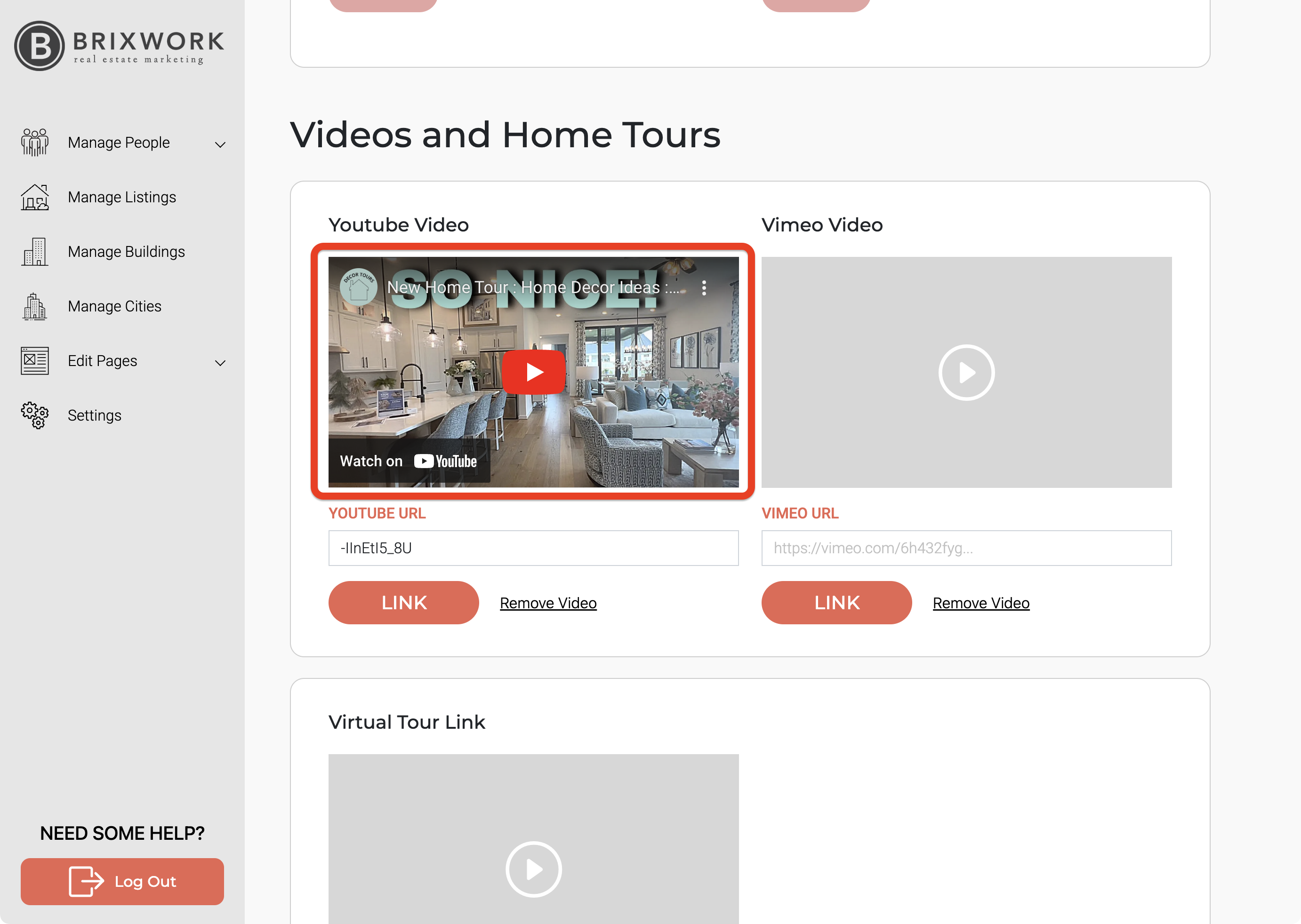Expand the Edit Pages chevron
This screenshot has width=1301, height=924.
220,363
